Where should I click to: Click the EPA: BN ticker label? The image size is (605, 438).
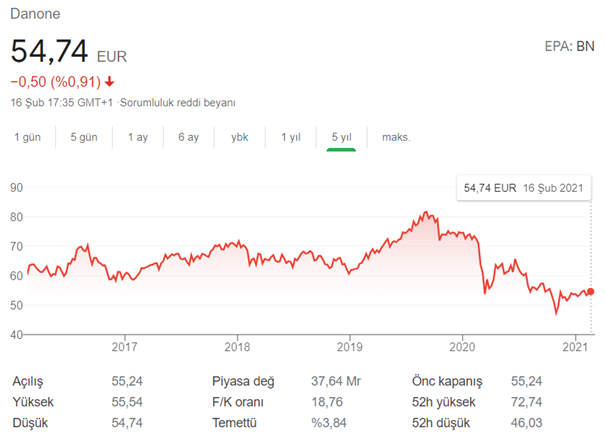click(569, 46)
